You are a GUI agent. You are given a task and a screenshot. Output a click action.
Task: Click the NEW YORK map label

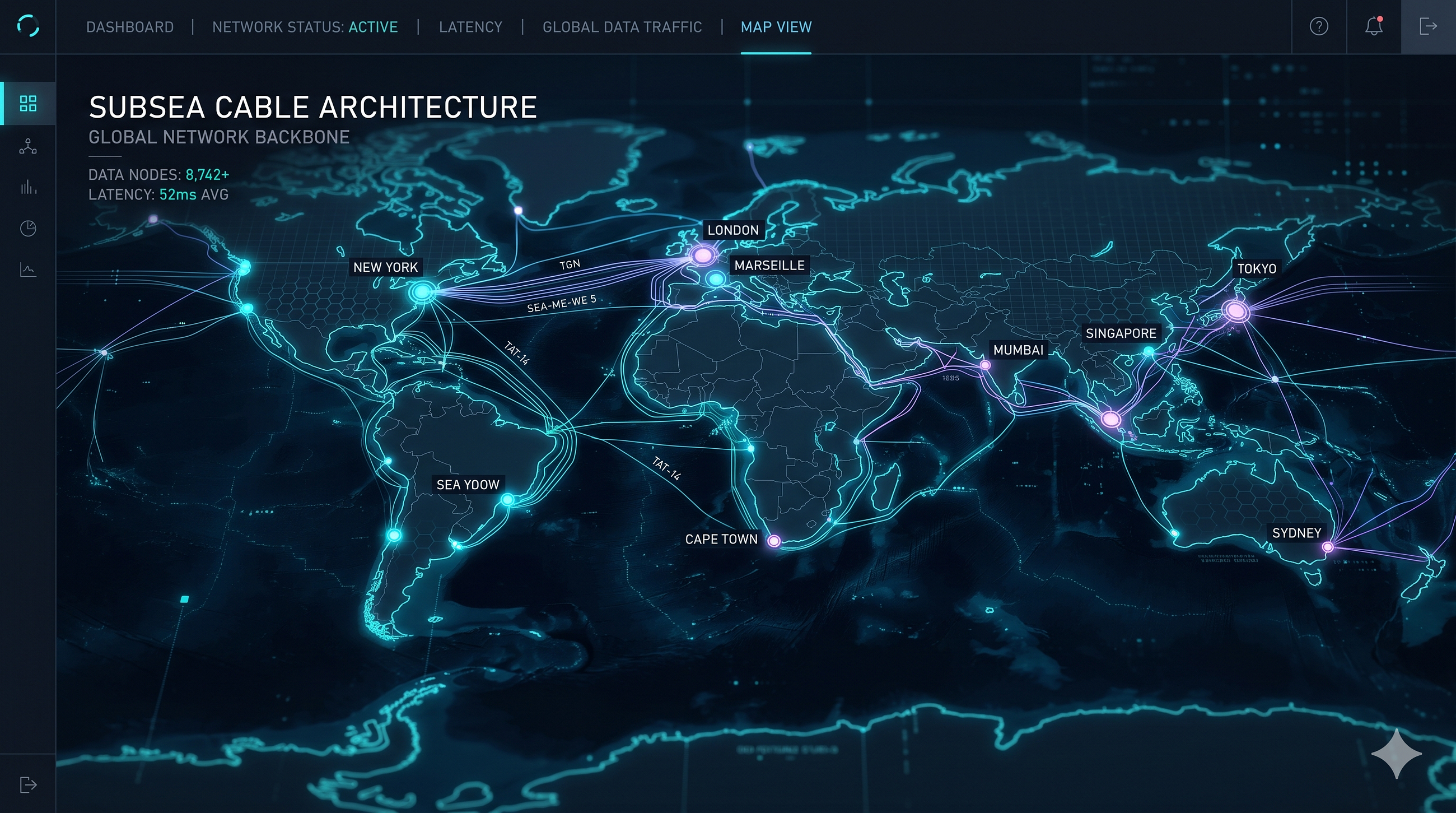(385, 267)
